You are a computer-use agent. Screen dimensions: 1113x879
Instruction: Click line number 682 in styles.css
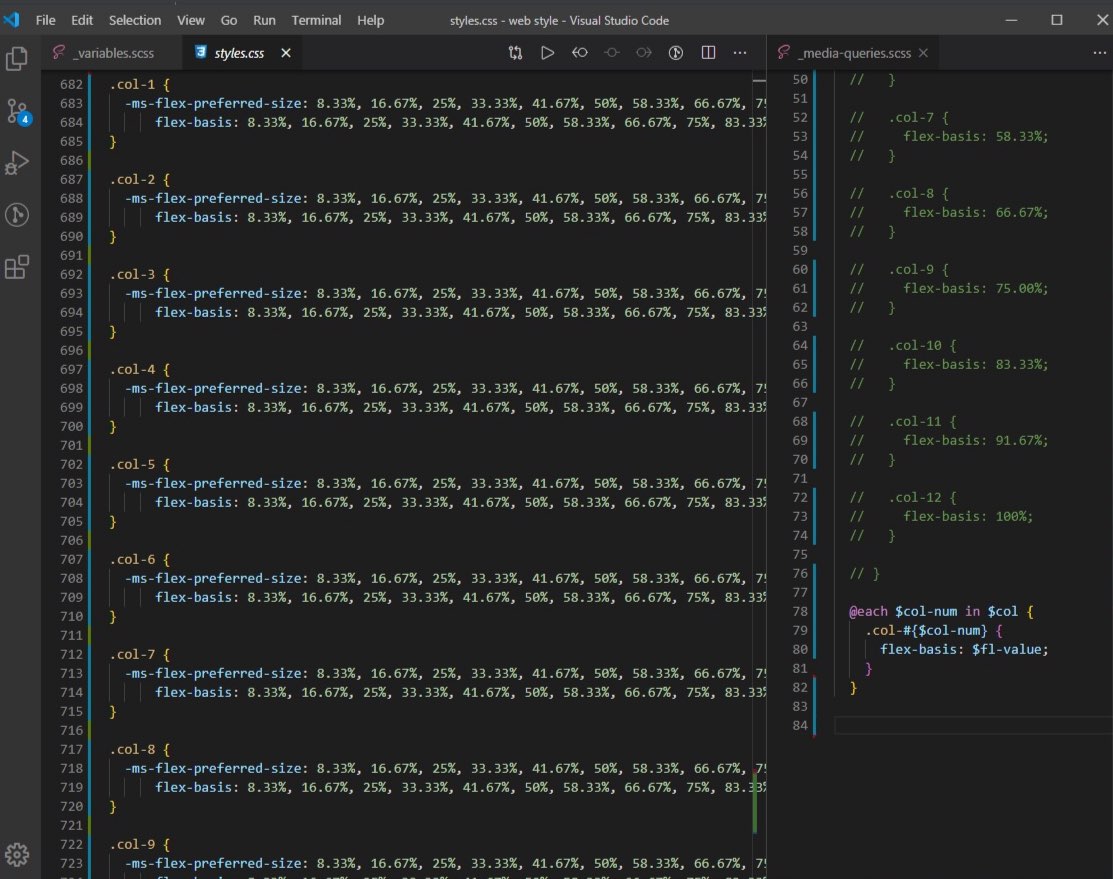coord(71,84)
